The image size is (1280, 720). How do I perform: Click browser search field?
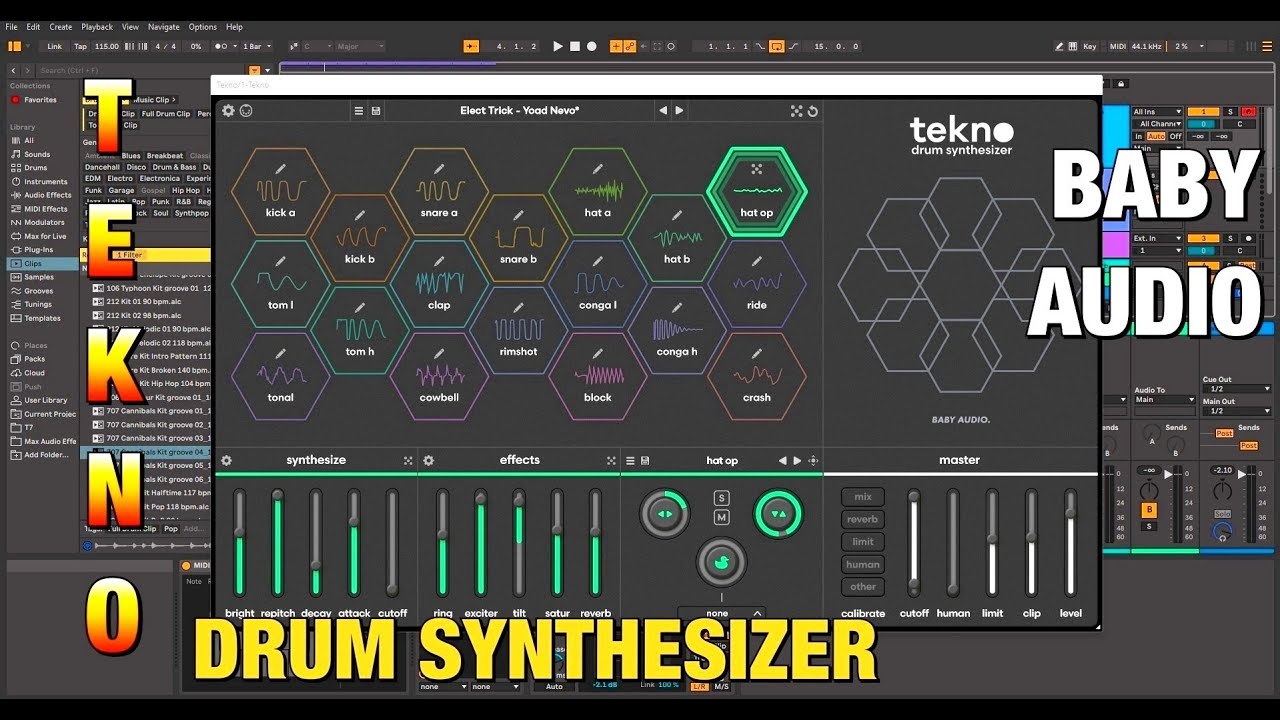pyautogui.click(x=139, y=70)
